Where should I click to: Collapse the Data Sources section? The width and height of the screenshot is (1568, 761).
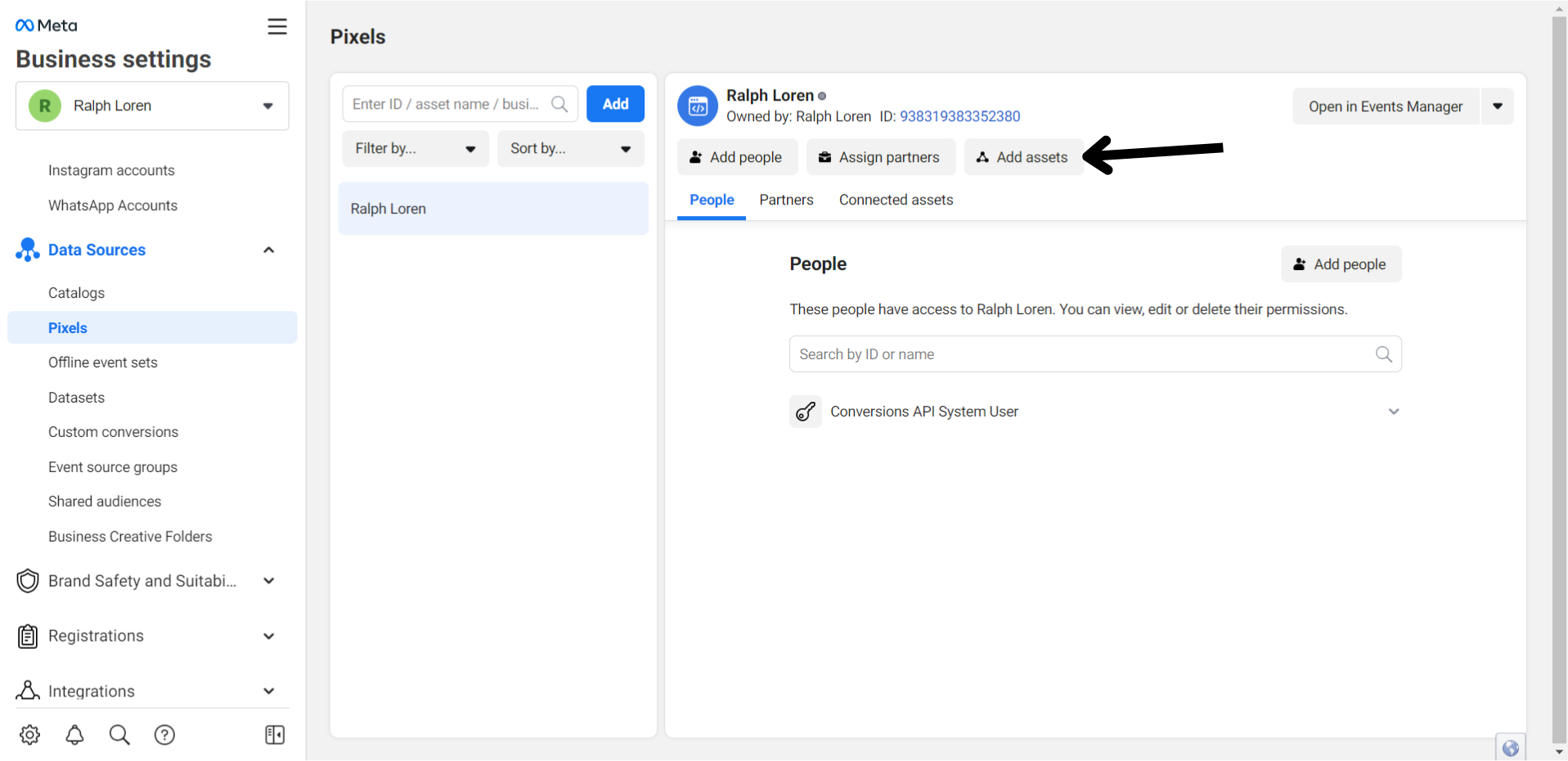pyautogui.click(x=268, y=250)
